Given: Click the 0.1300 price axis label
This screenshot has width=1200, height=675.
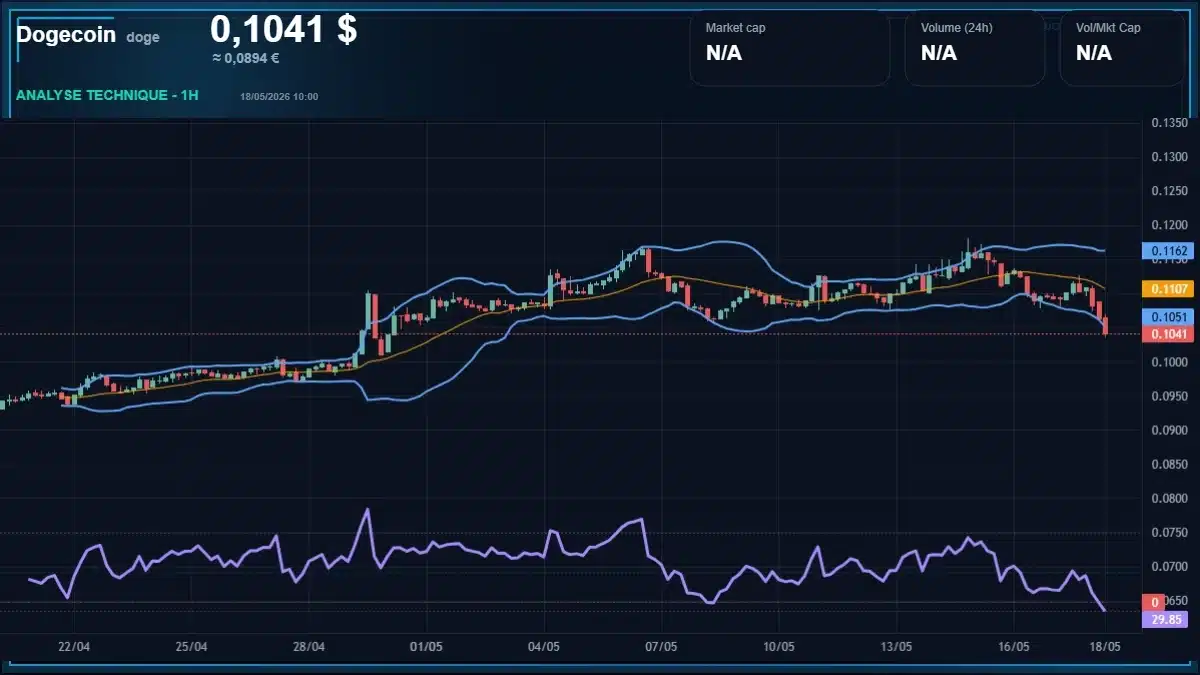Looking at the screenshot, I should coord(1169,157).
